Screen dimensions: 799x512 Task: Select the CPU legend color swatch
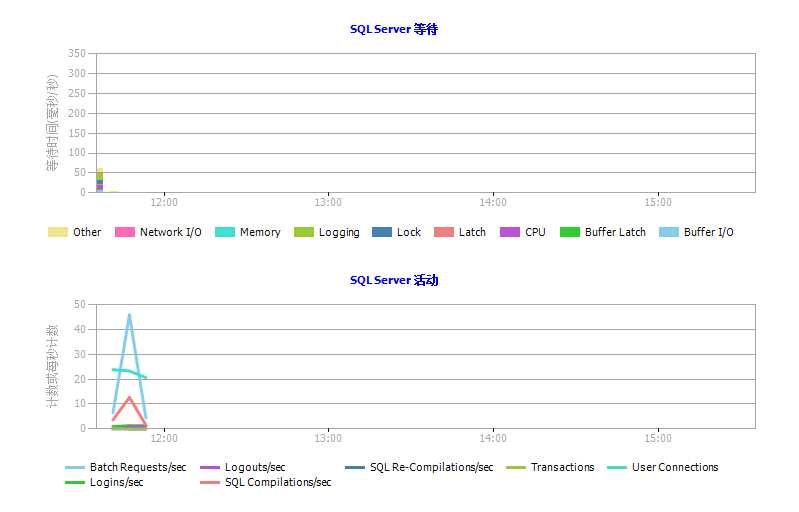coord(510,232)
